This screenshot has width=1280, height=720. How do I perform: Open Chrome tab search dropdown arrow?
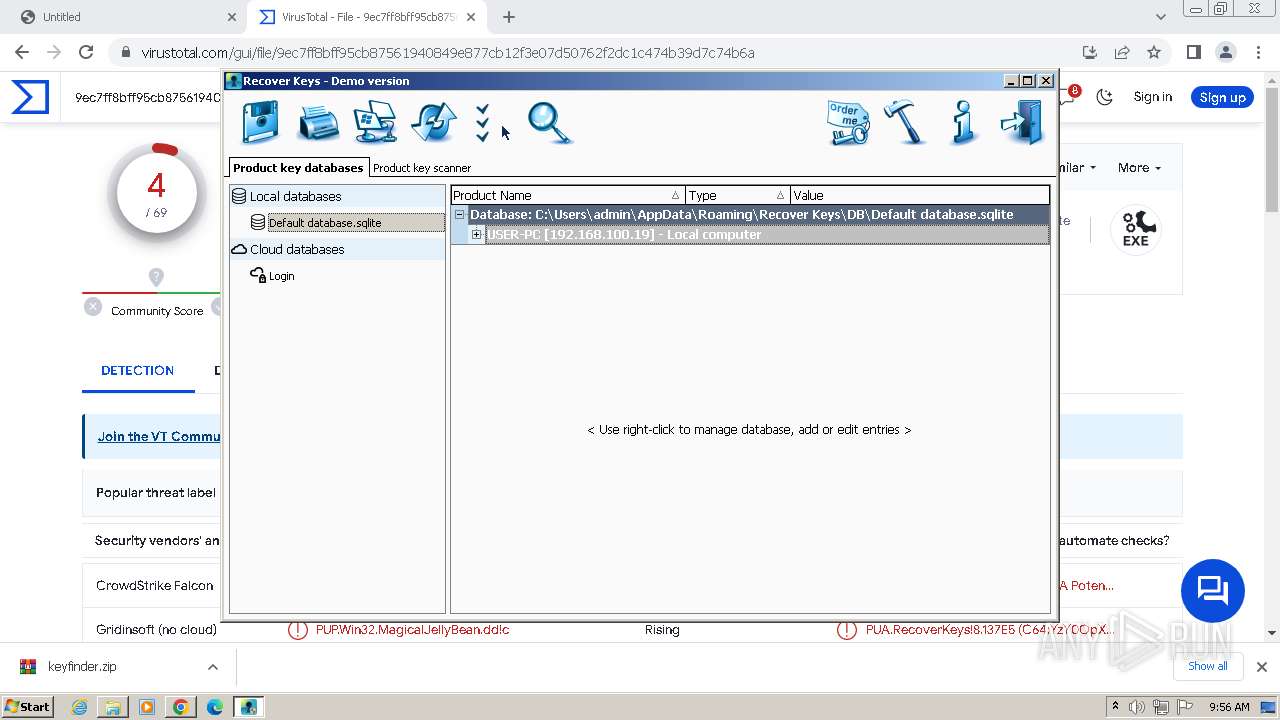[1161, 17]
